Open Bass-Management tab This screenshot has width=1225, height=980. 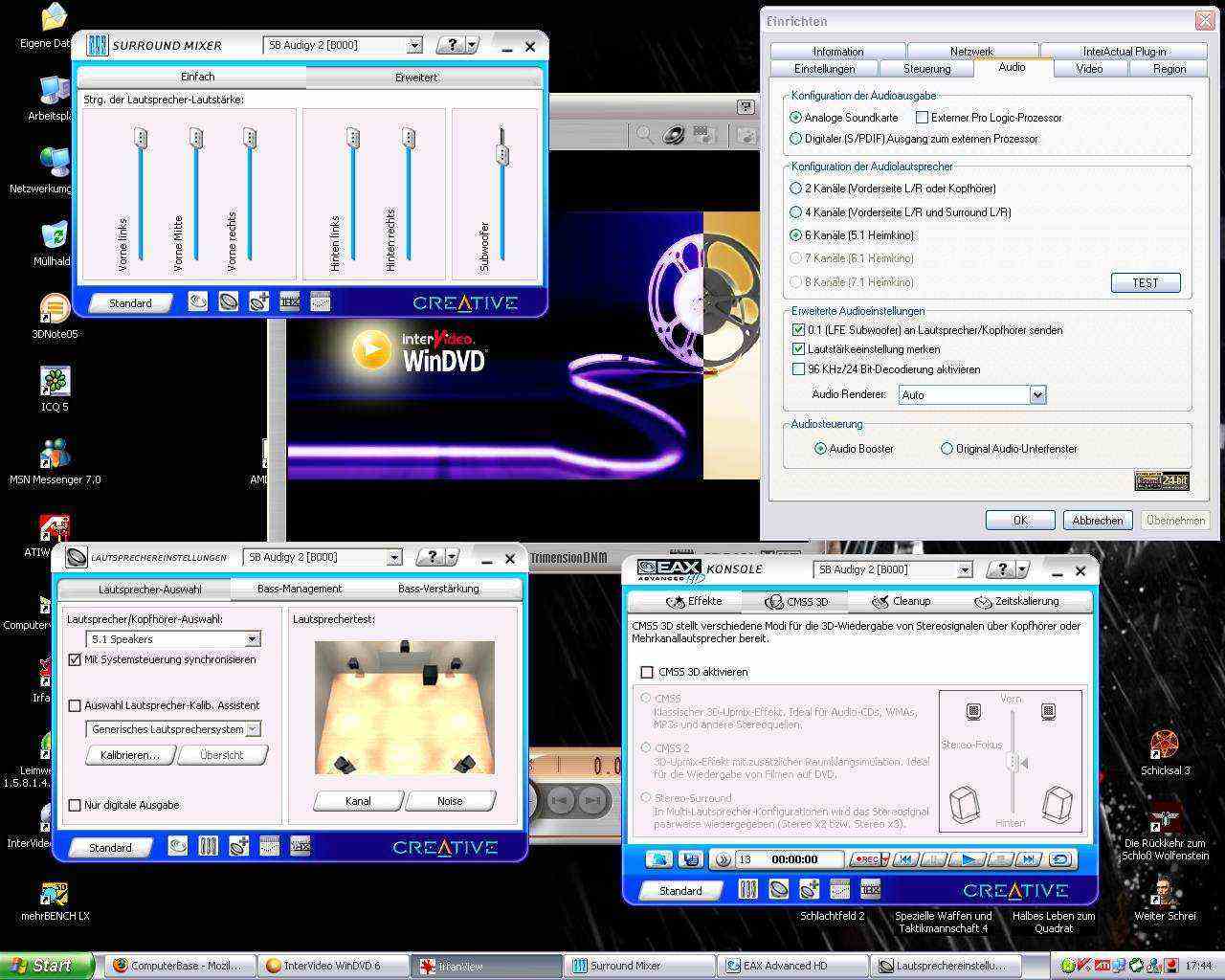coord(300,589)
